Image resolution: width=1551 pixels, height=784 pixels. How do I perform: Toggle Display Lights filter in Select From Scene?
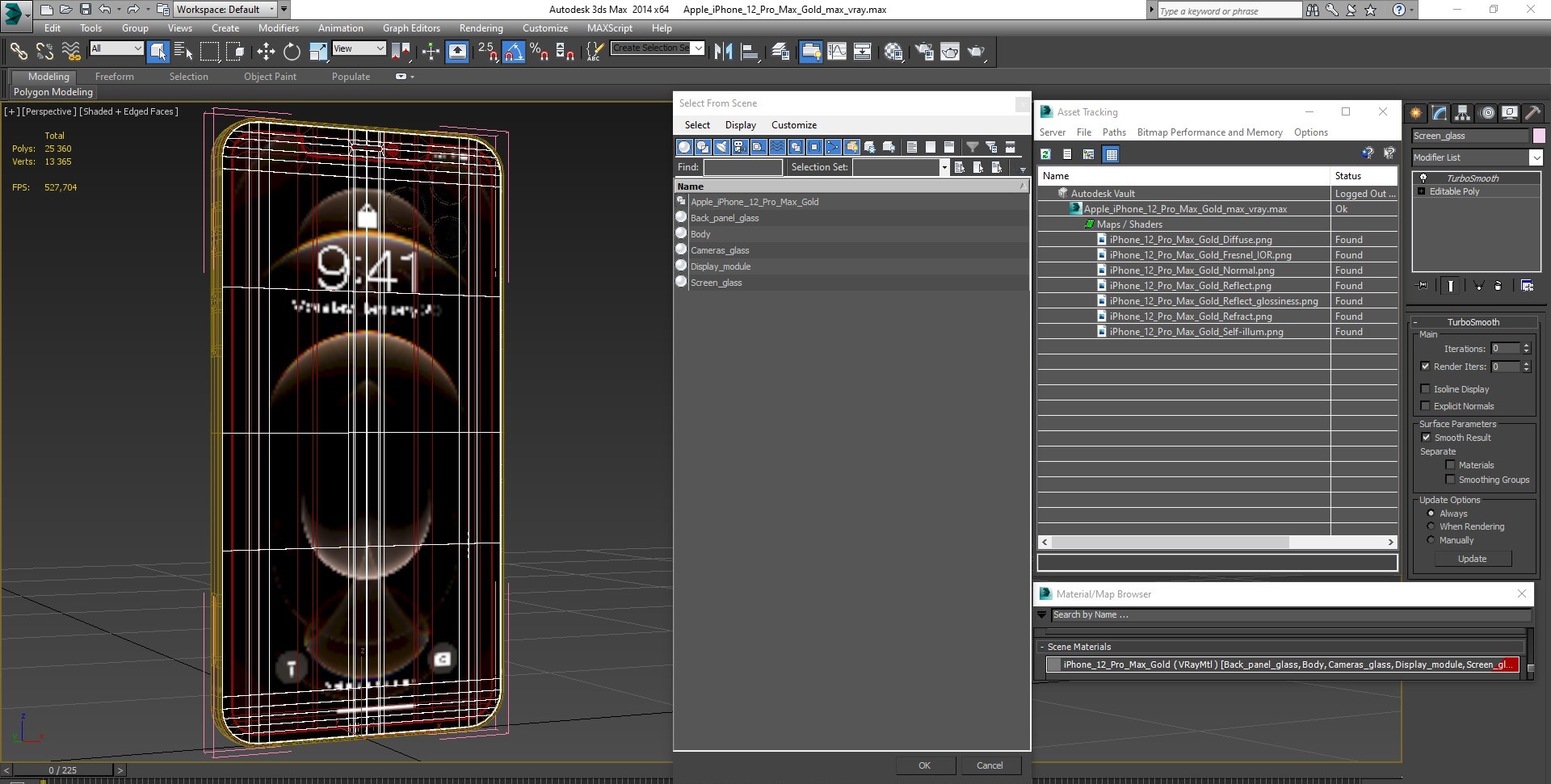[721, 147]
